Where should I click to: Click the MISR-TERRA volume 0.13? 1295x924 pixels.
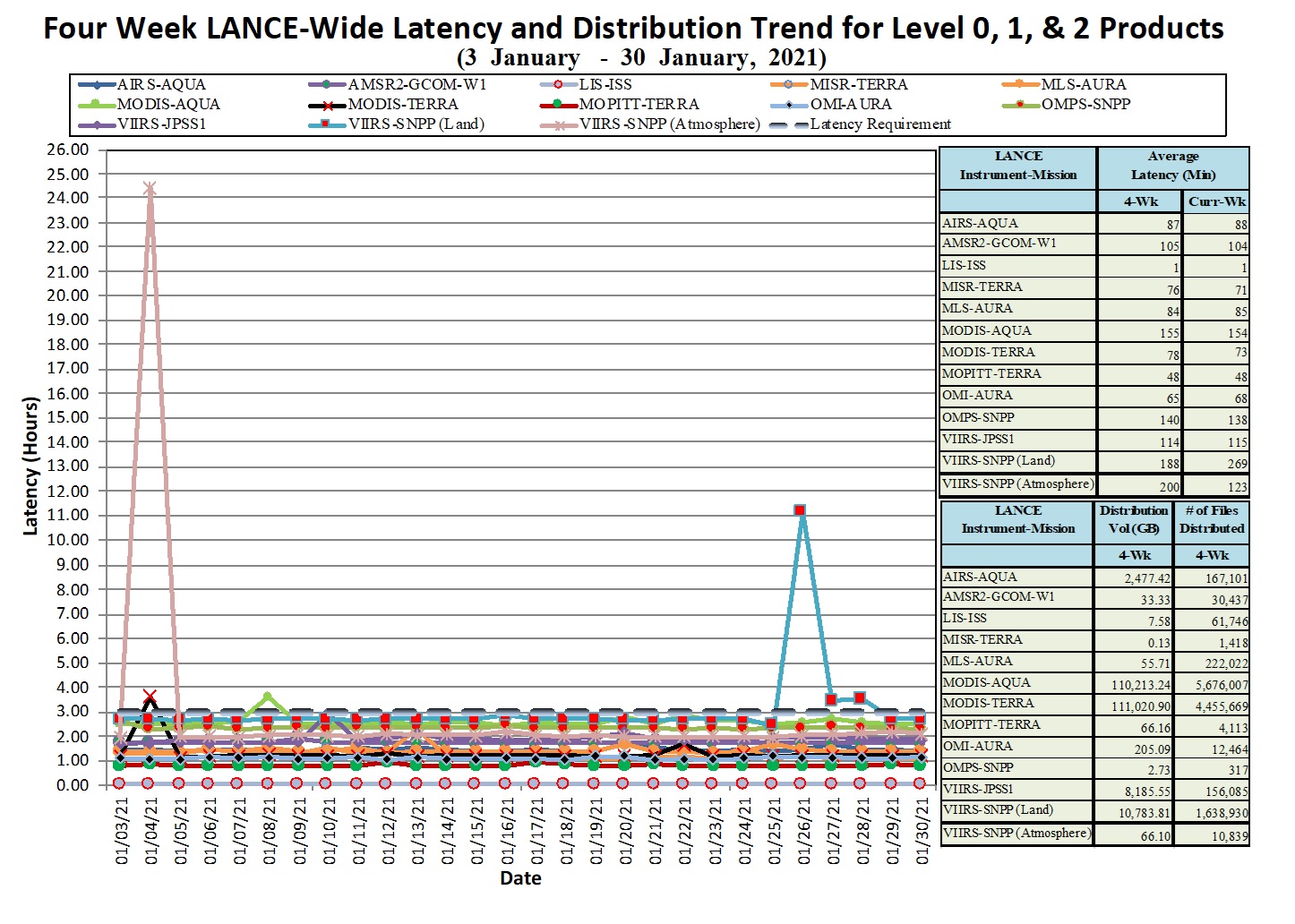1159,643
